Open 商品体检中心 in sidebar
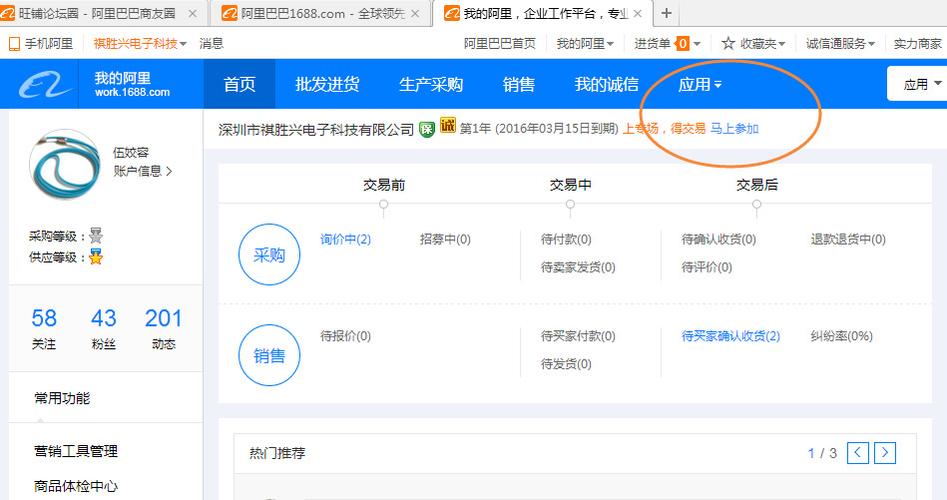 click(75, 486)
